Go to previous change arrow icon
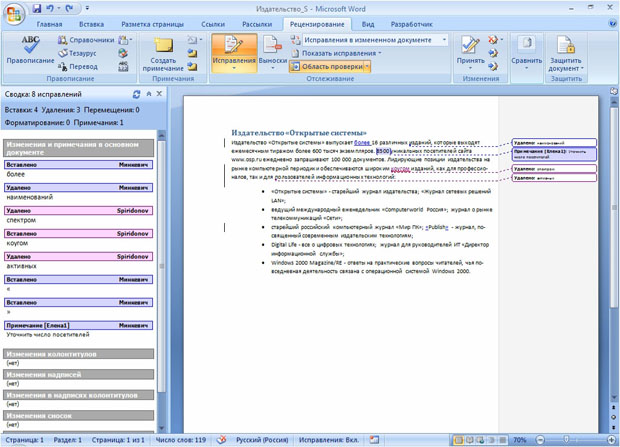The image size is (620, 447). 493,53
